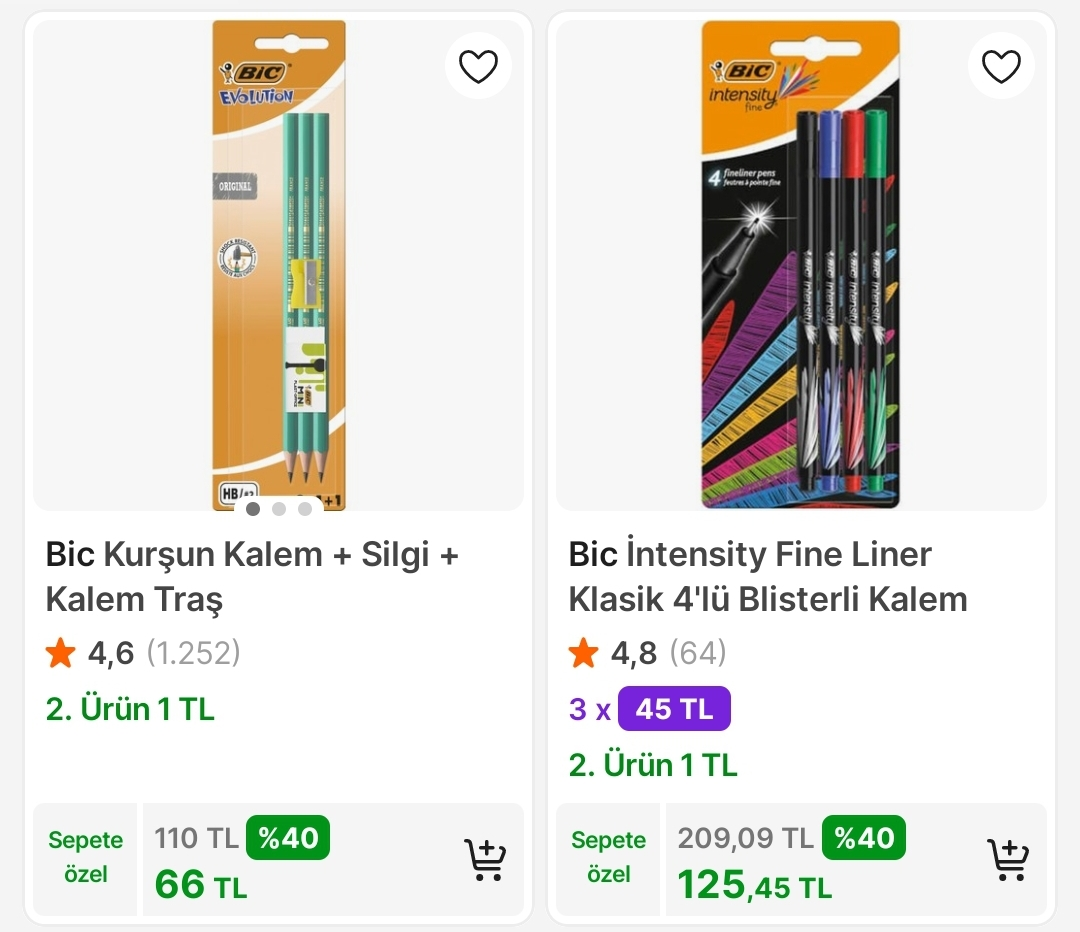
Task: Add Bic Kurşun Kalem to favorites via heart icon
Action: 478,65
